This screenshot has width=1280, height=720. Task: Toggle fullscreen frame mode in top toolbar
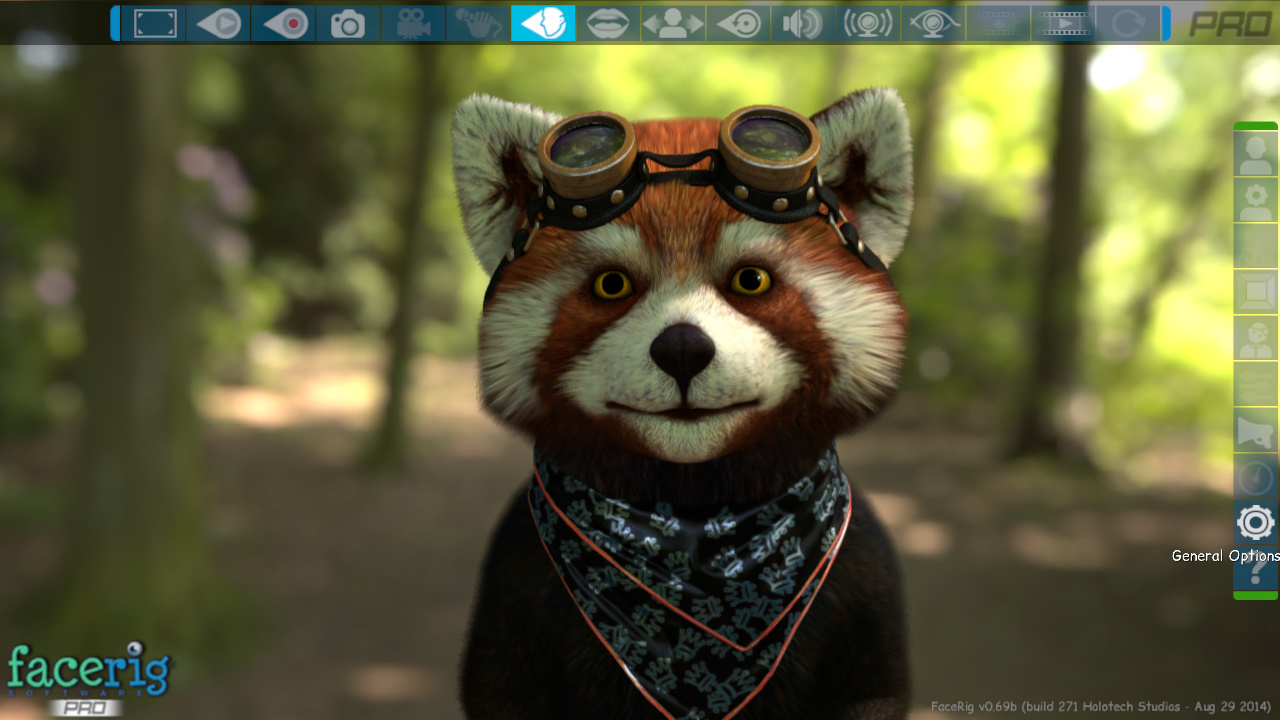click(x=154, y=23)
